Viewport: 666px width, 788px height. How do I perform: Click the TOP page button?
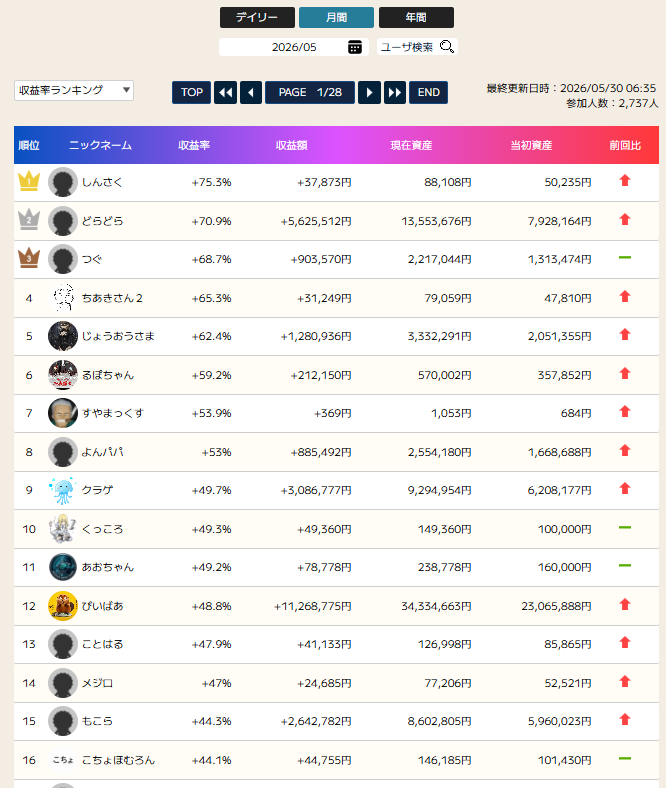[x=192, y=92]
